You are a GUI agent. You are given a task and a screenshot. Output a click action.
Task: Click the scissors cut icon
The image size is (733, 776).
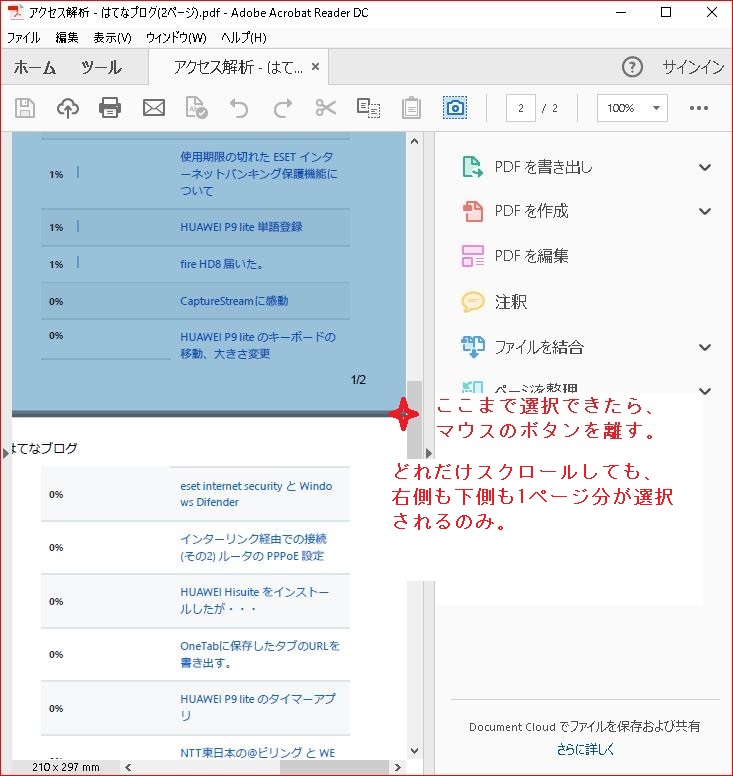pyautogui.click(x=326, y=108)
